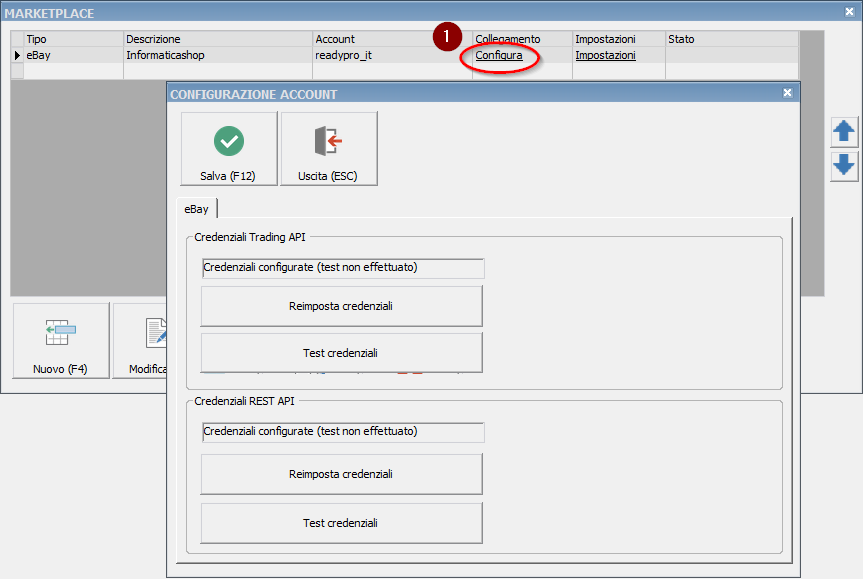The width and height of the screenshot is (863, 579).
Task: Click the Descrizione column header
Action: coord(217,39)
